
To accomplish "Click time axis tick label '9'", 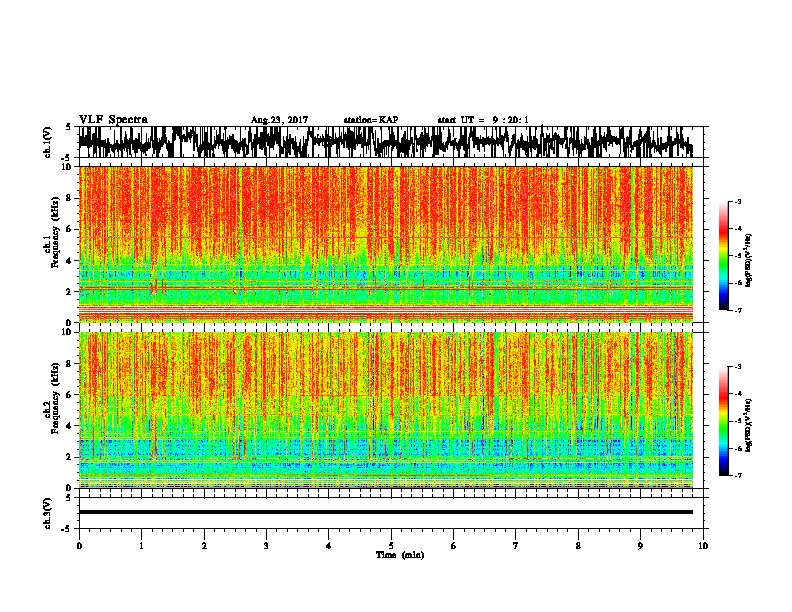I will 640,546.
